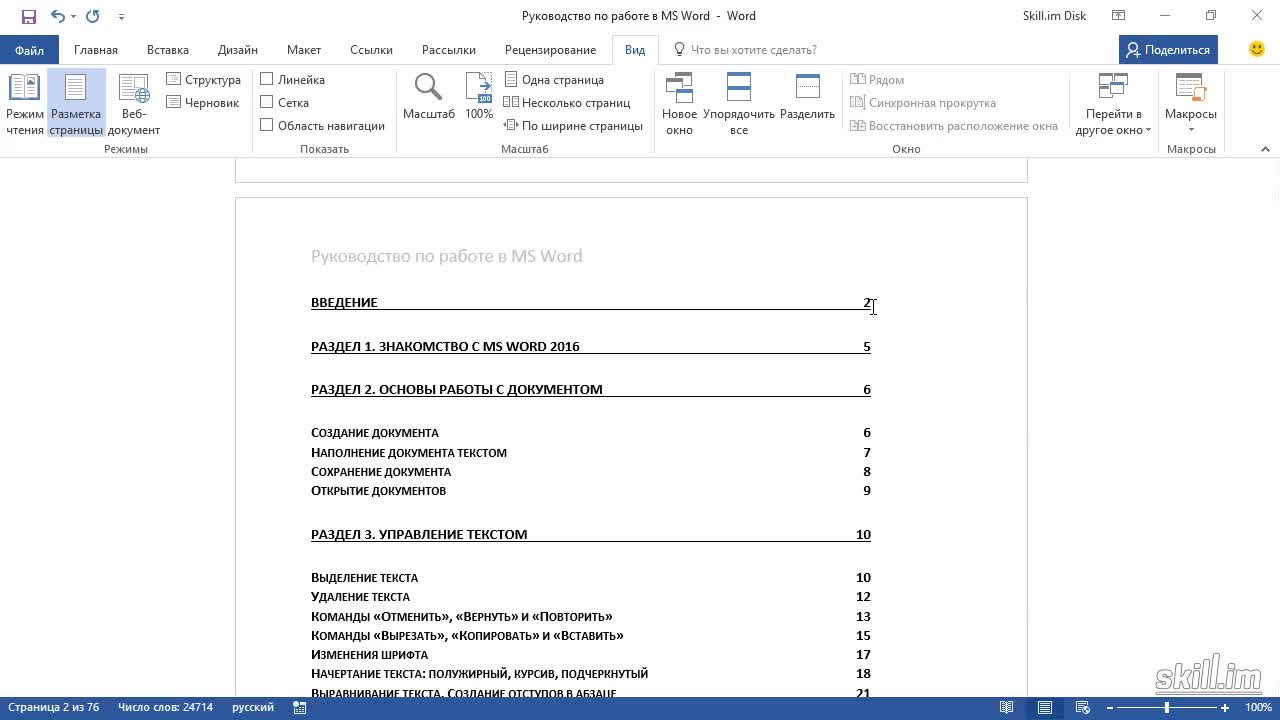1280x720 pixels.
Task: Open the Рассылки tab
Action: [x=448, y=50]
